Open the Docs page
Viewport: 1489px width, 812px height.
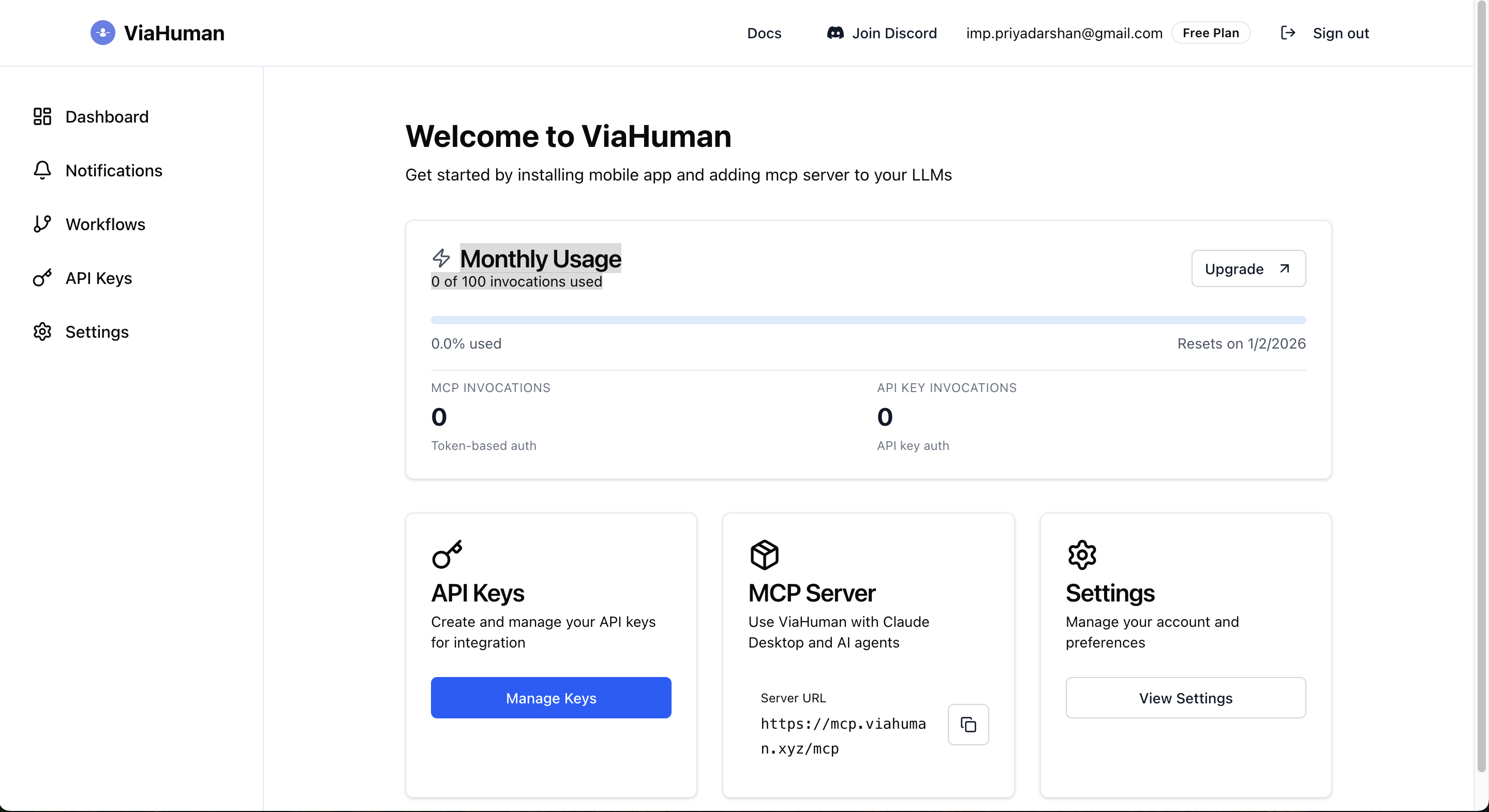click(764, 33)
